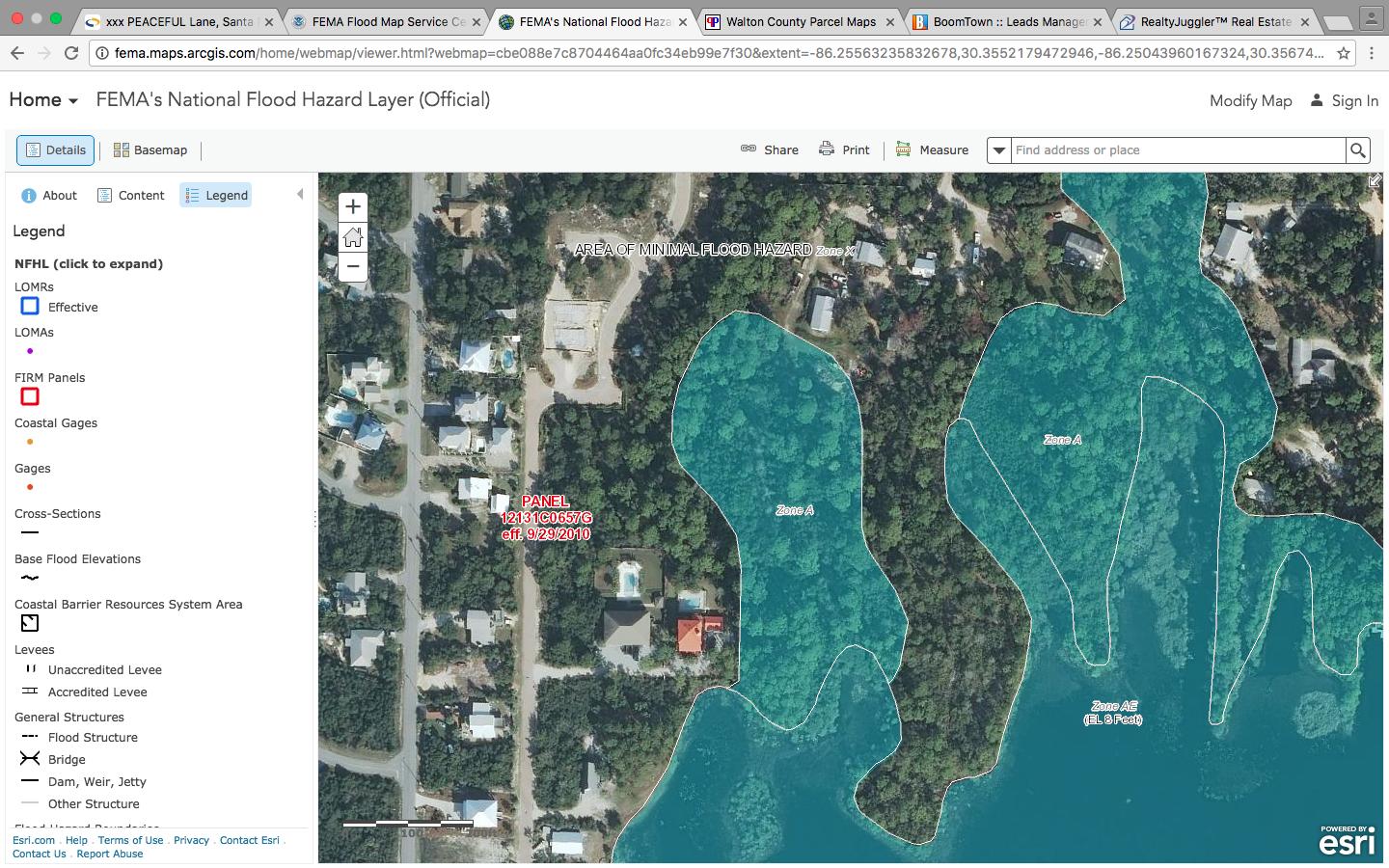
Task: Go back in browser history
Action: 17,54
